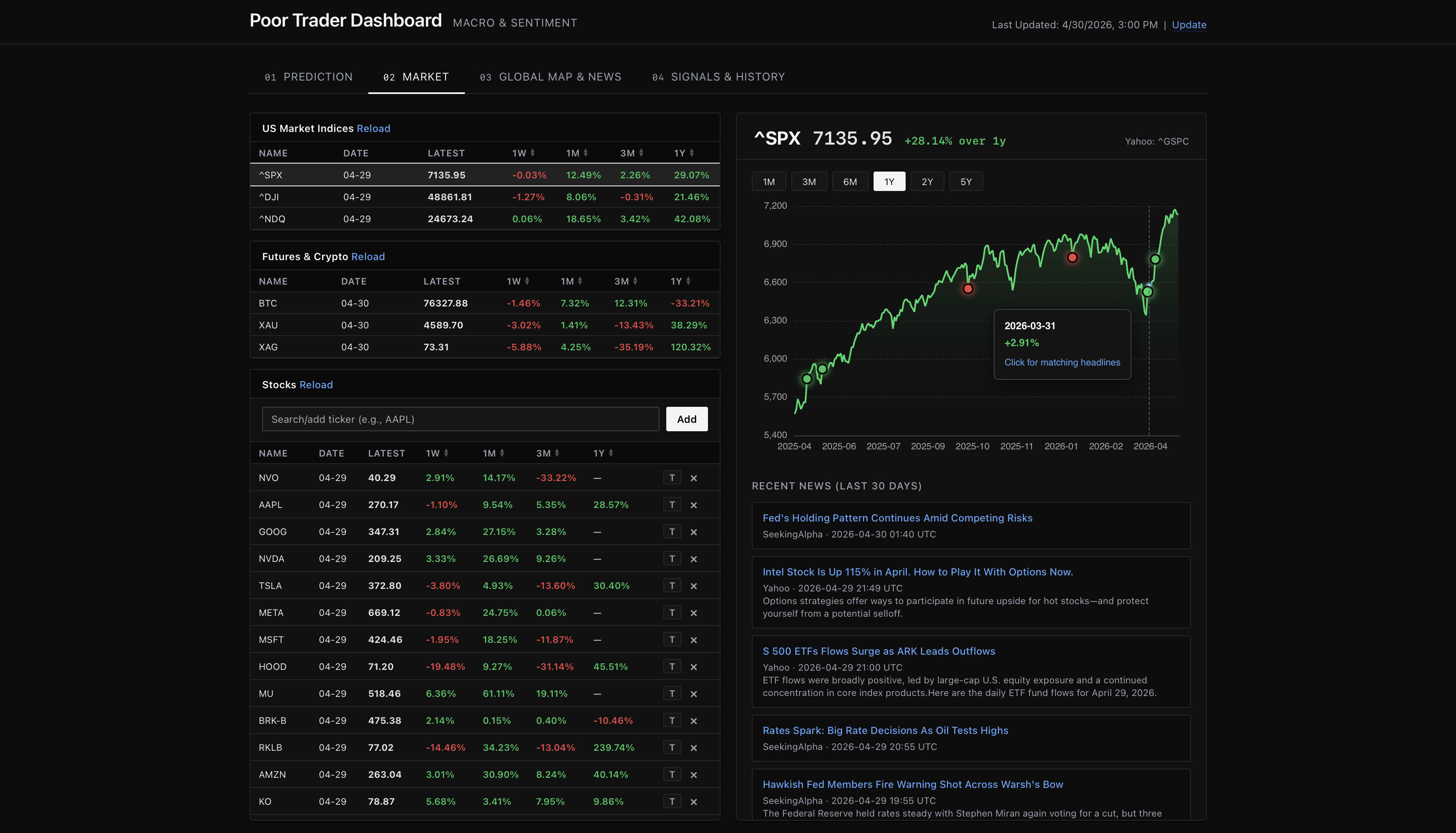The image size is (1456, 833).
Task: Sort Futures & Crypto by 1Y
Action: [681, 281]
